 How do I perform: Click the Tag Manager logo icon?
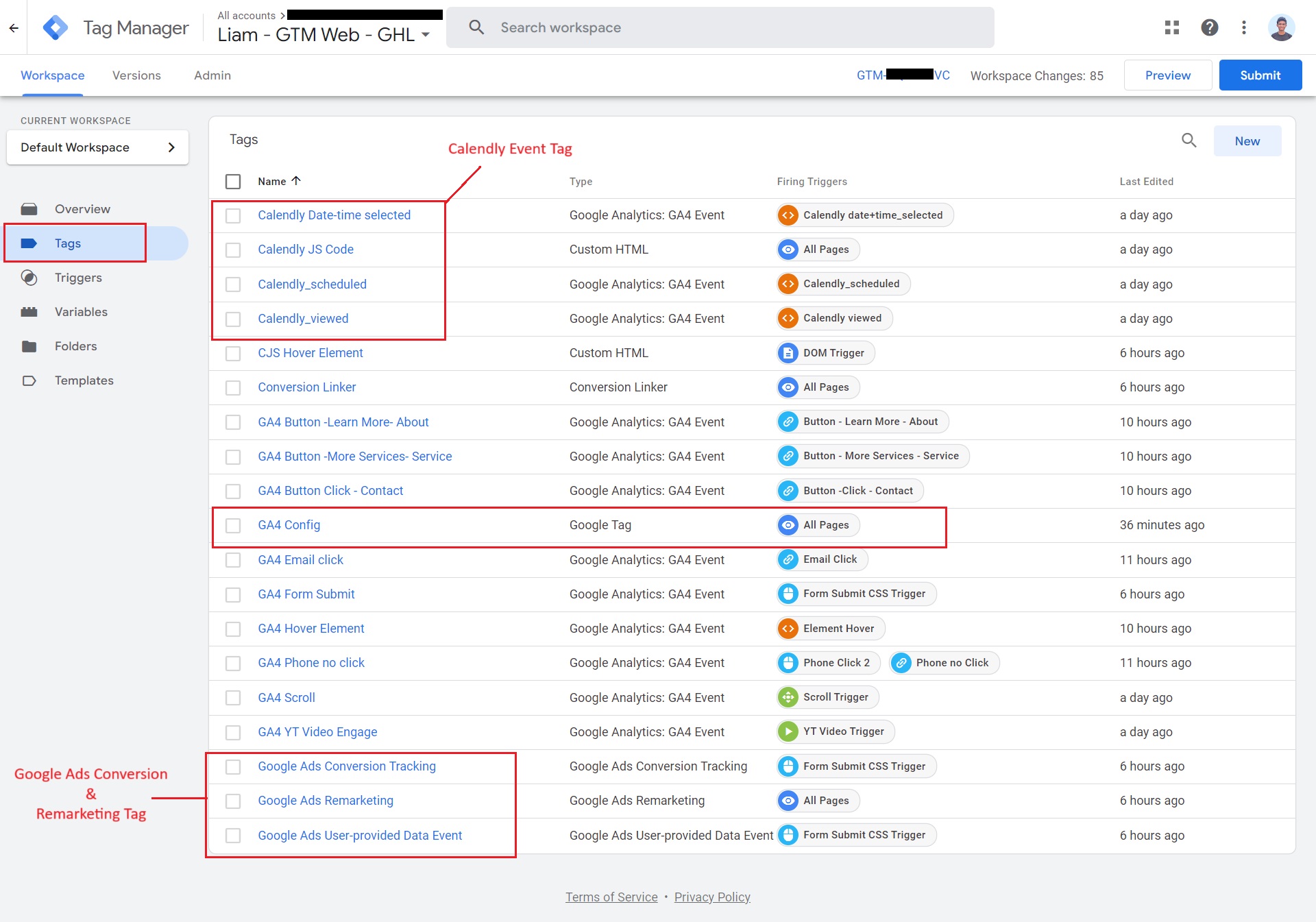[56, 28]
